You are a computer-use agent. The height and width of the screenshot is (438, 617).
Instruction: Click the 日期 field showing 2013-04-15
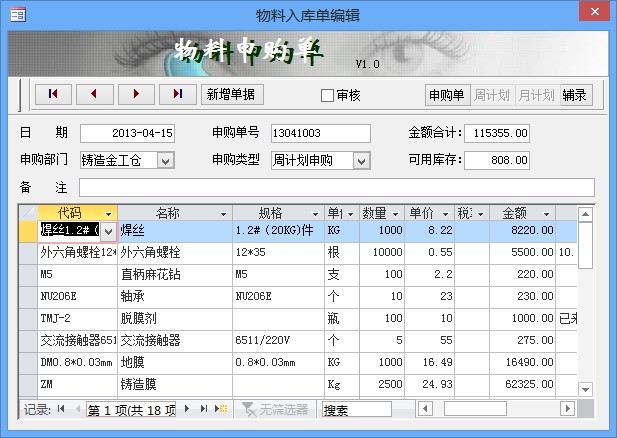pyautogui.click(x=127, y=133)
